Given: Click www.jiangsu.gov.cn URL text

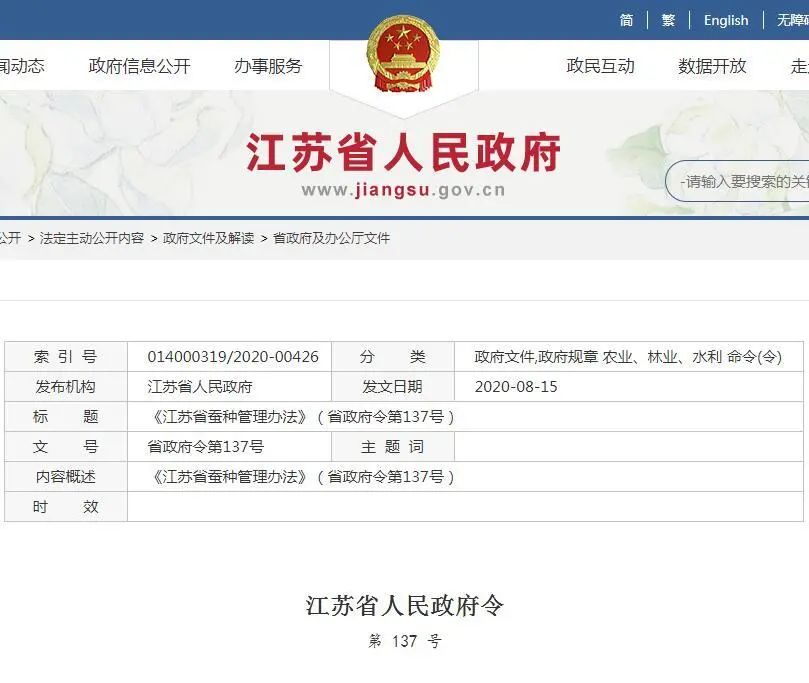Looking at the screenshot, I should click(403, 190).
